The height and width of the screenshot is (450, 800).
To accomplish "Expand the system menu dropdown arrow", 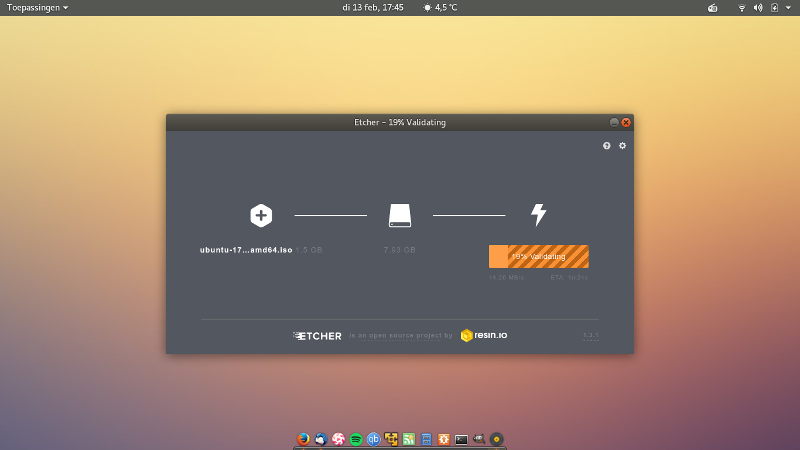I will click(788, 8).
